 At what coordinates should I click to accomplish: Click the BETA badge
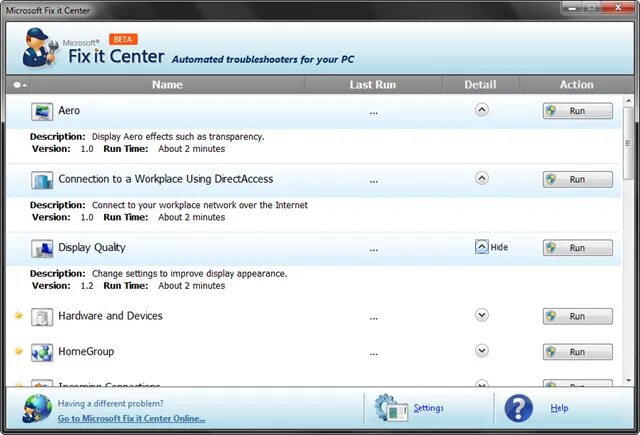click(123, 39)
